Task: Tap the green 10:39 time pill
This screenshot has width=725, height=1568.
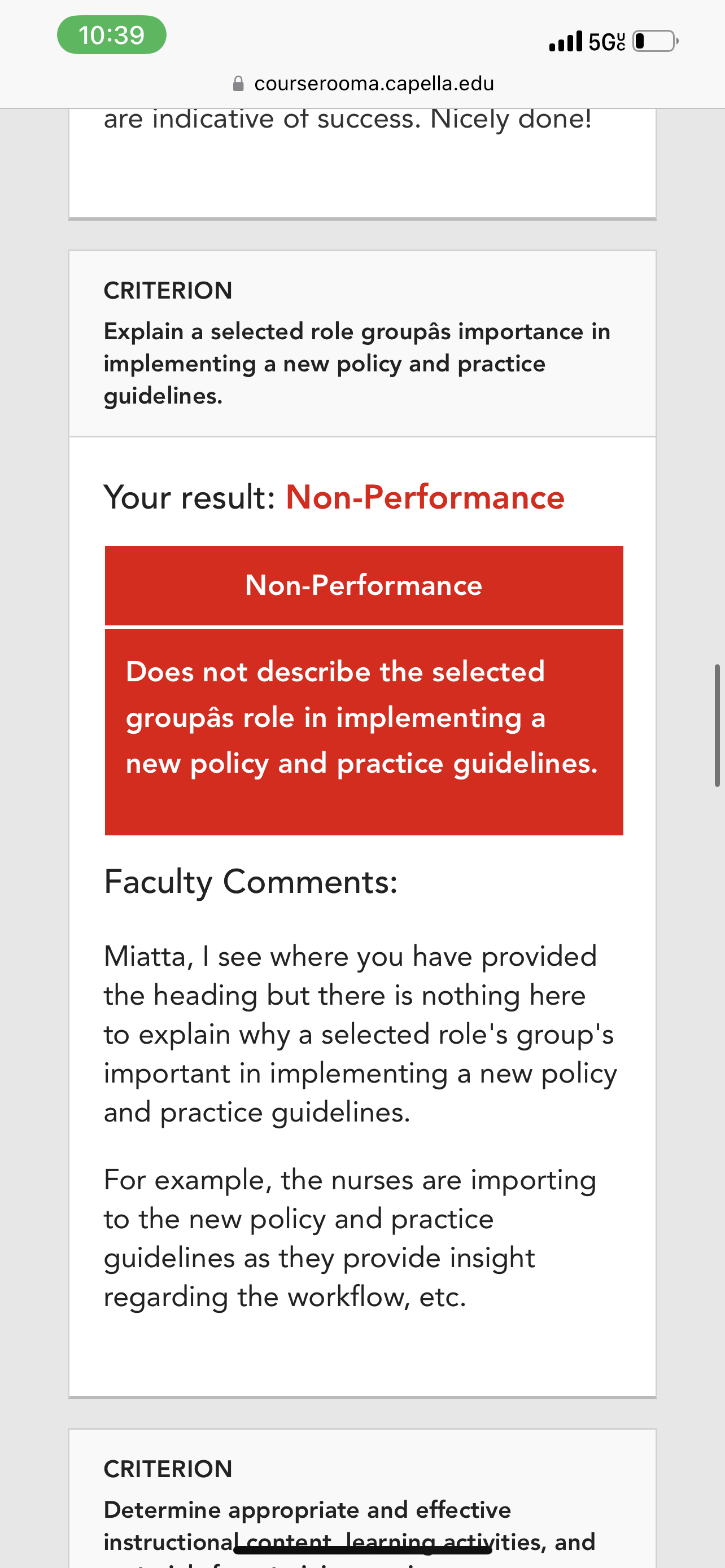Action: point(111,34)
